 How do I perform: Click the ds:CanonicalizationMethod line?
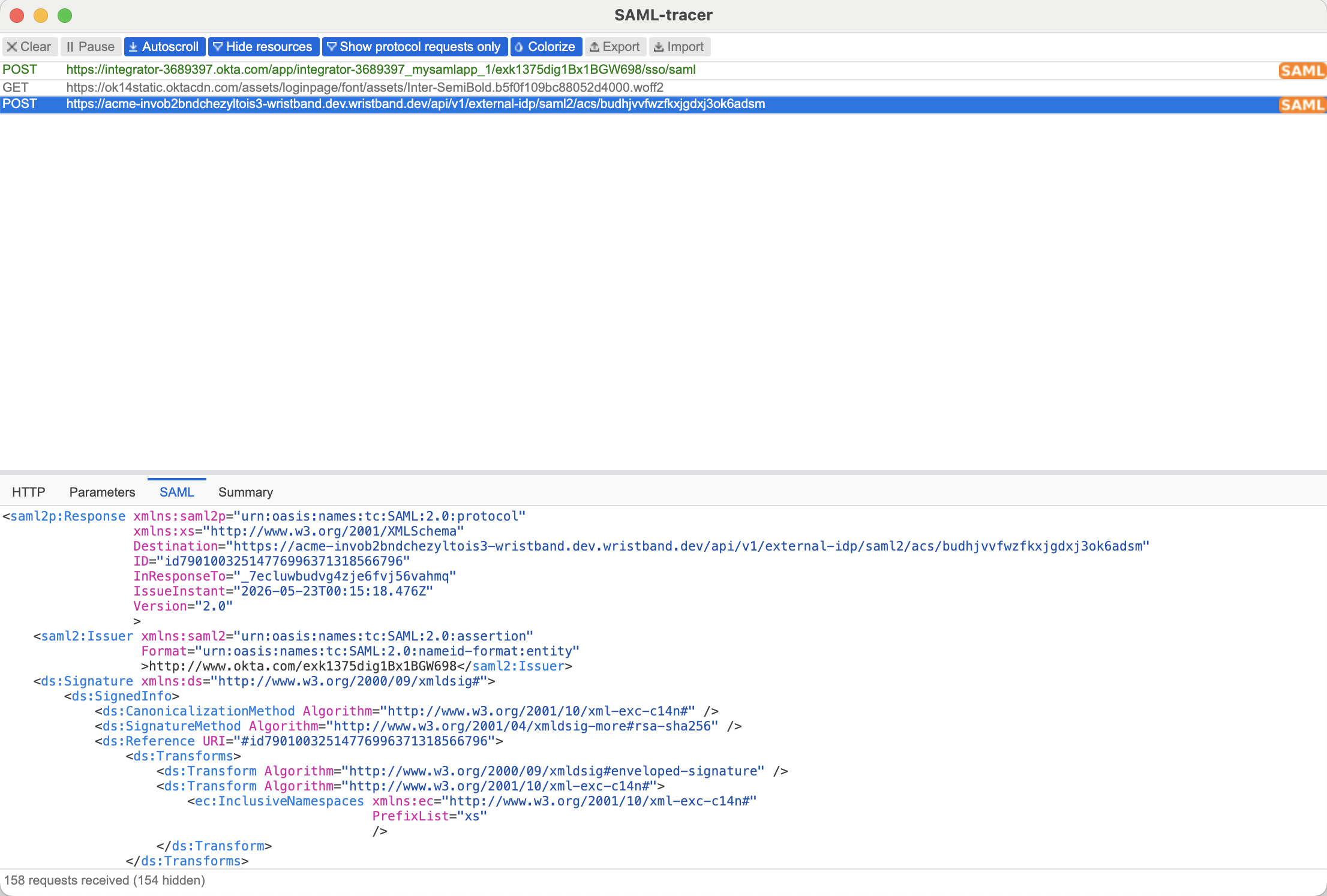pos(407,711)
